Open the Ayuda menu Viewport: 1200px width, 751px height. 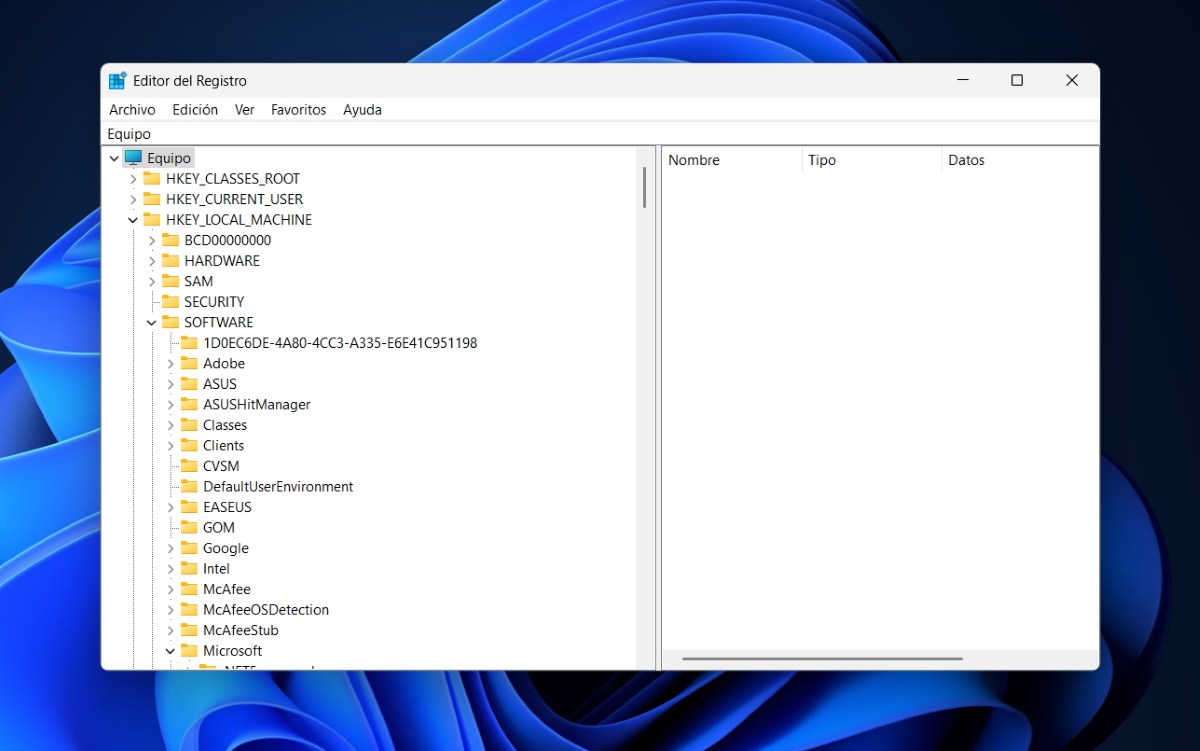click(362, 110)
